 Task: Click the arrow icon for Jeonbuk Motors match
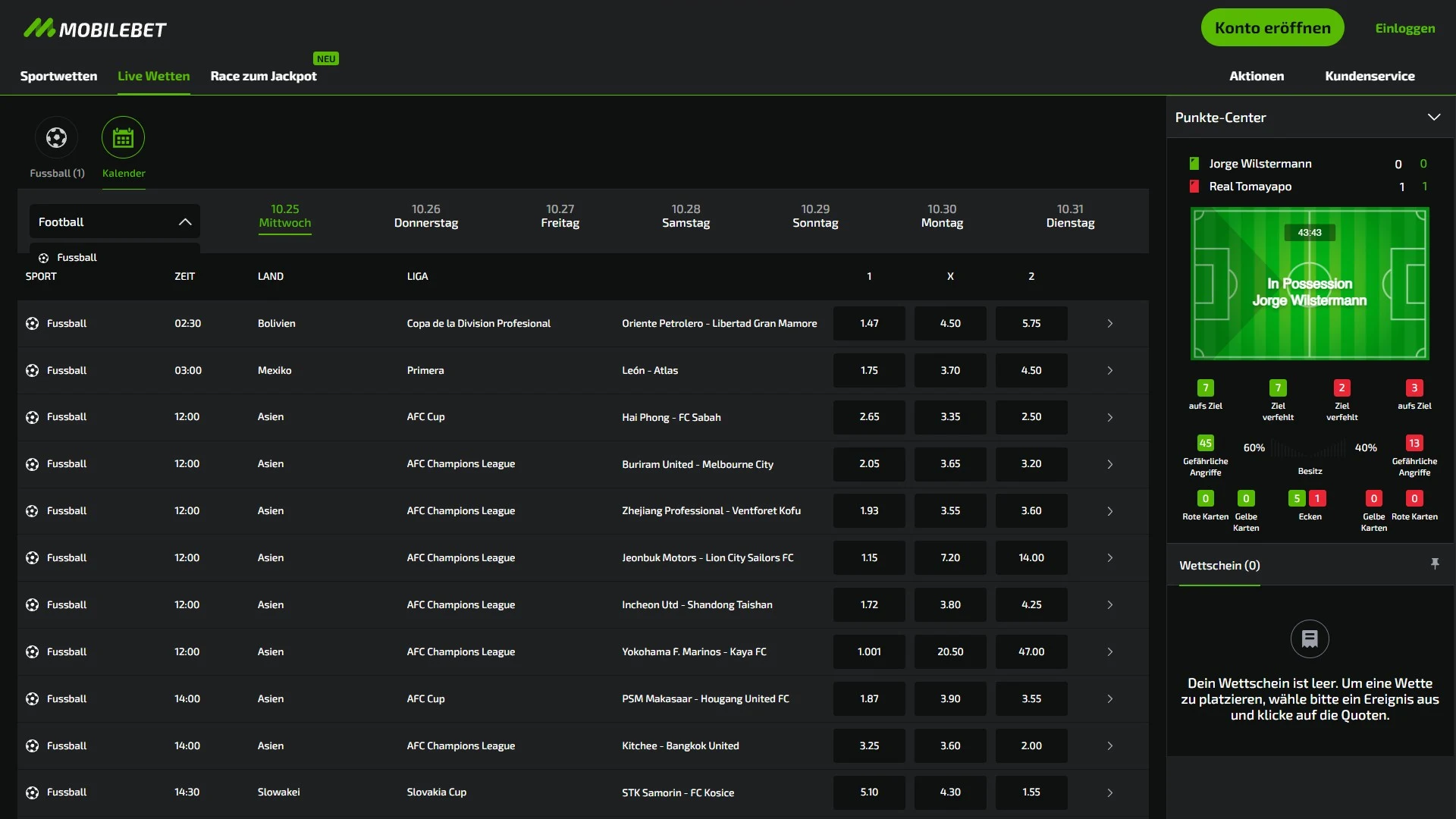(1109, 558)
